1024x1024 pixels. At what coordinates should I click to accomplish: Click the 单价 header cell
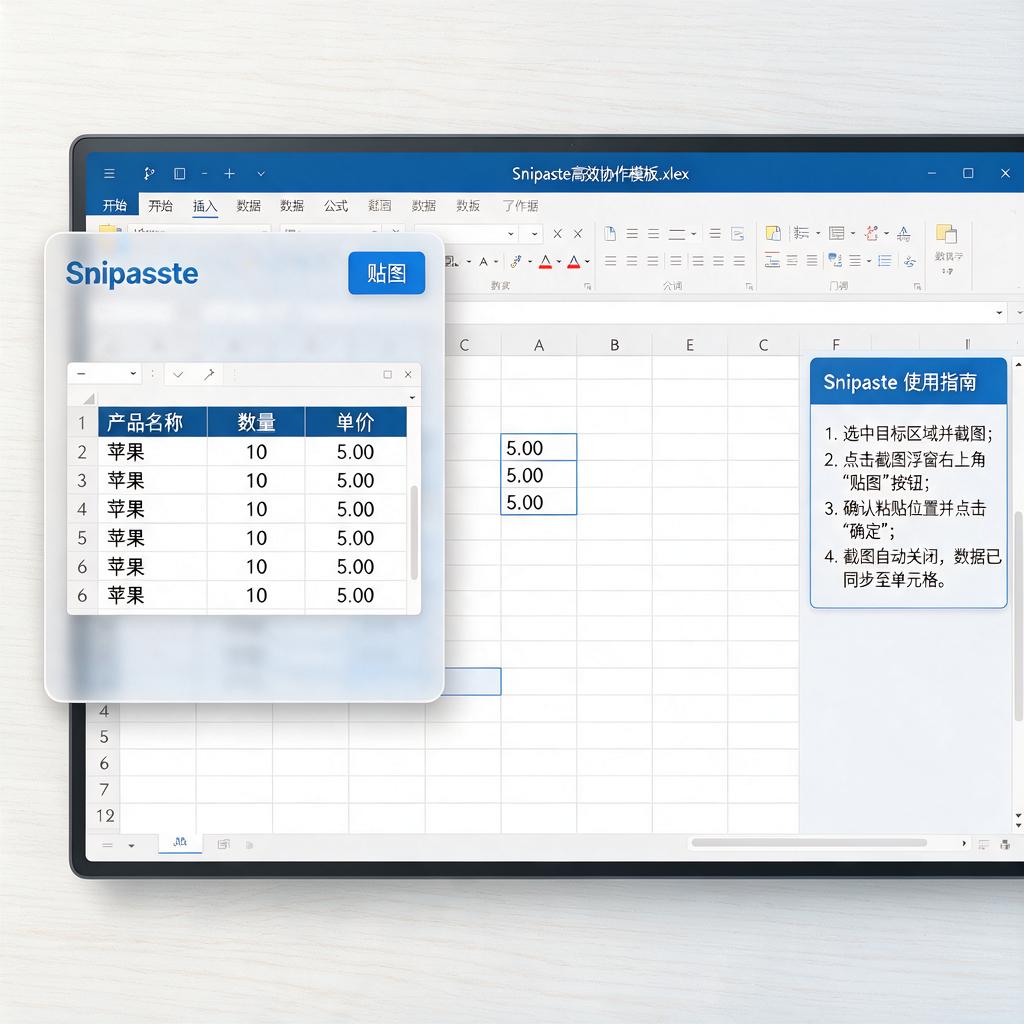[x=356, y=422]
